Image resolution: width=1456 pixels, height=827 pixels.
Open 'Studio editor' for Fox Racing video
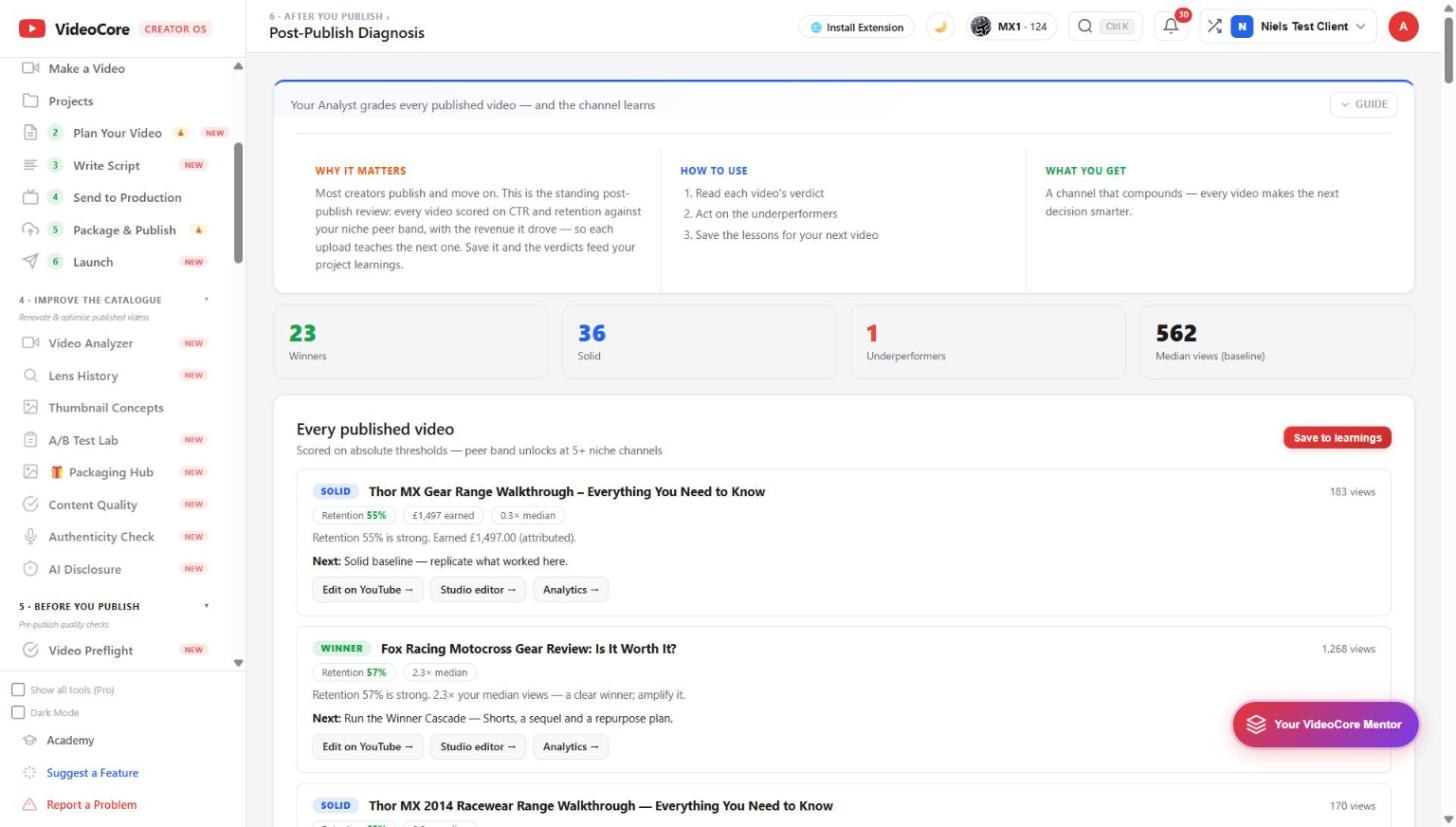[478, 747]
